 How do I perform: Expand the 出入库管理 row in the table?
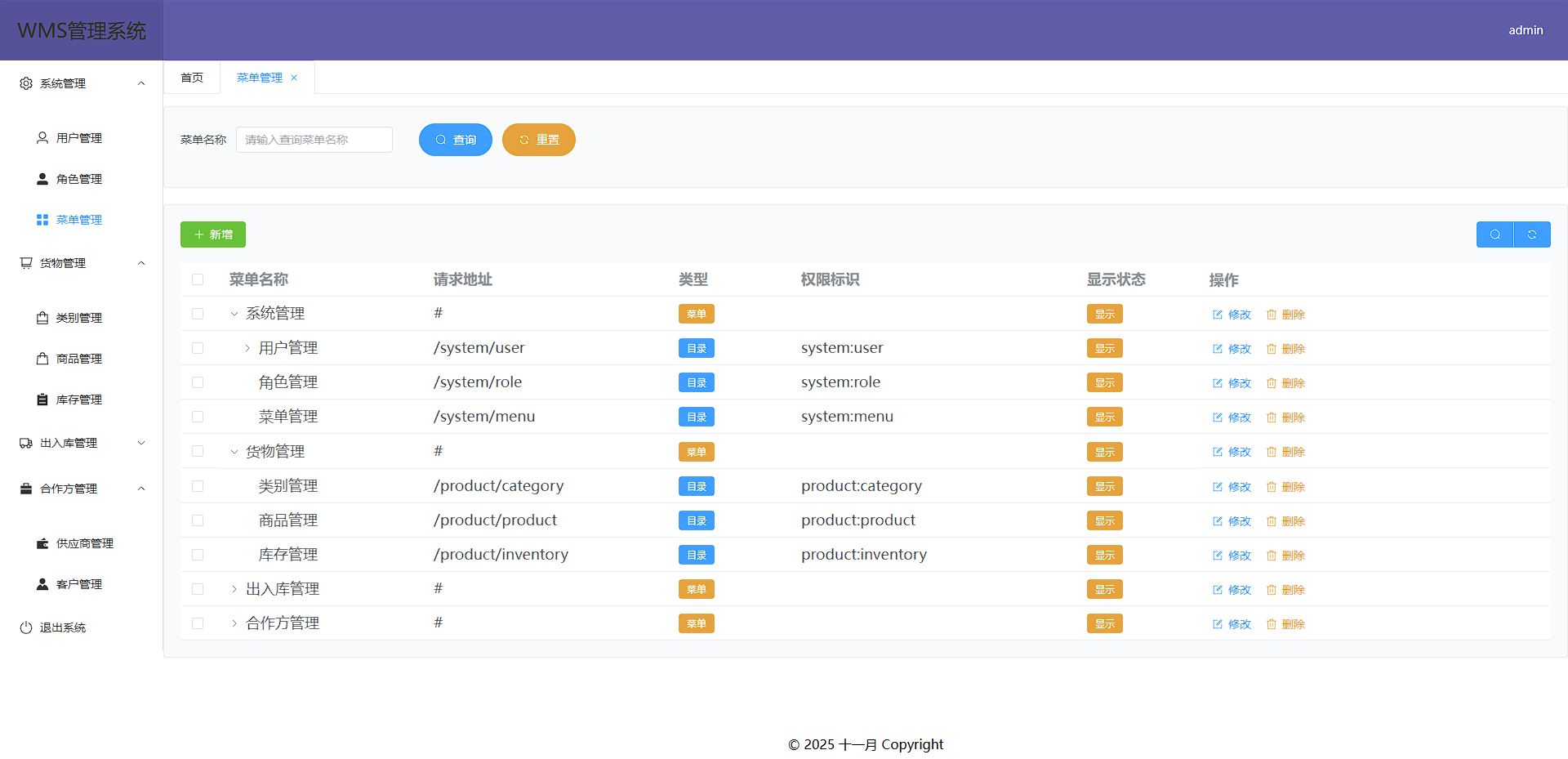click(x=234, y=589)
